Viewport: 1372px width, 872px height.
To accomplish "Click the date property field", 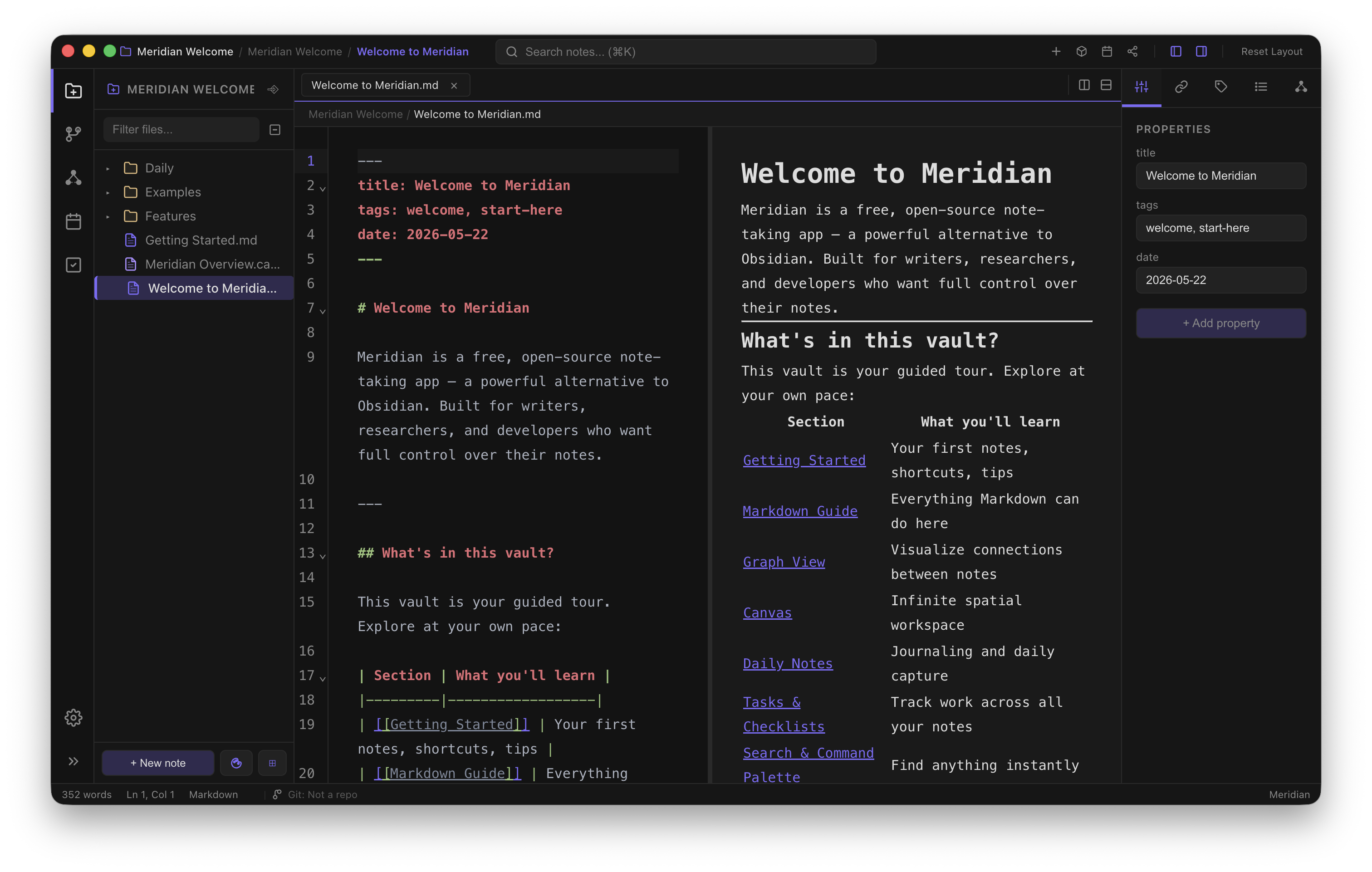I will [x=1220, y=280].
